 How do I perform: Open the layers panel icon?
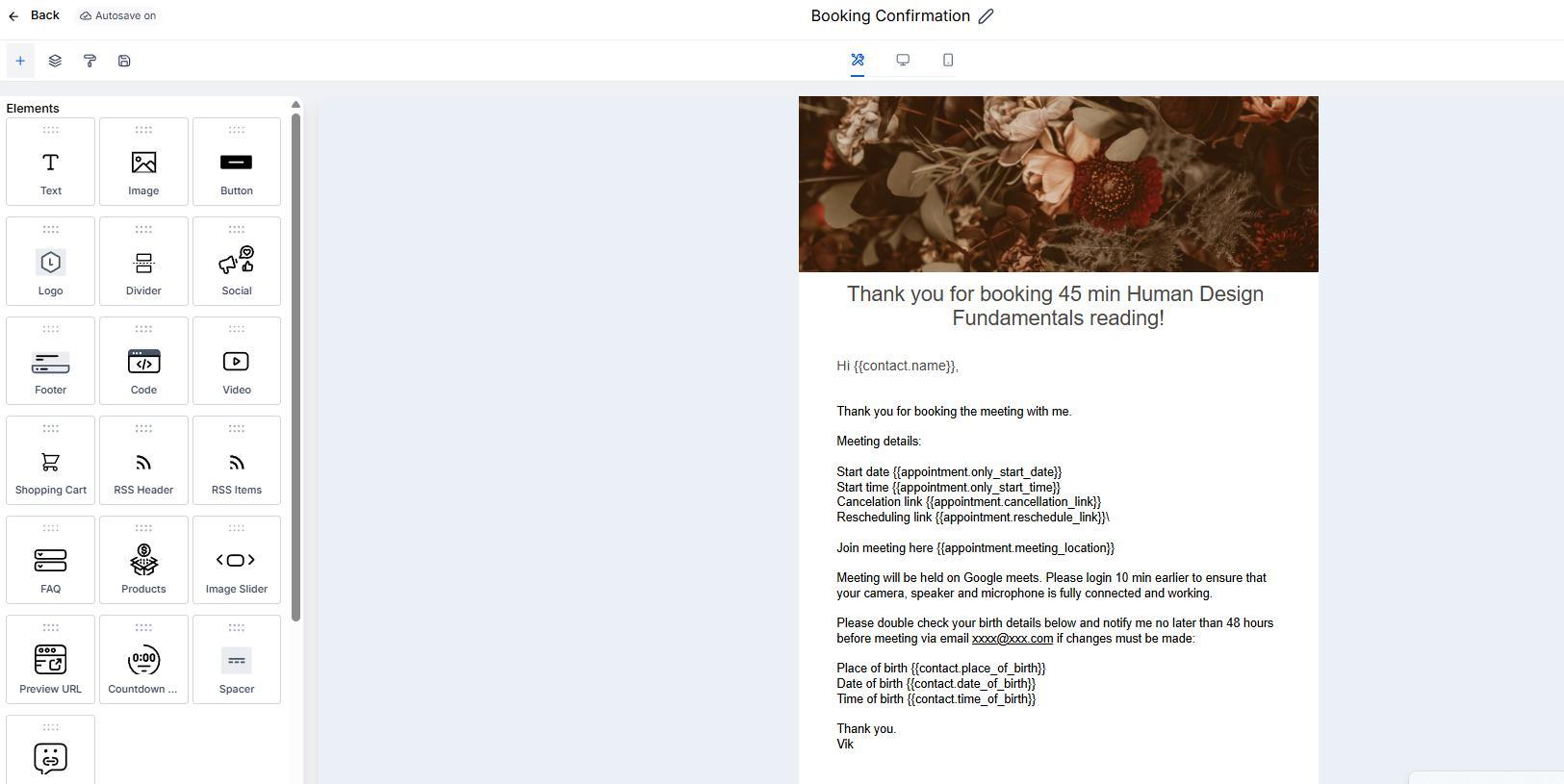(x=55, y=61)
